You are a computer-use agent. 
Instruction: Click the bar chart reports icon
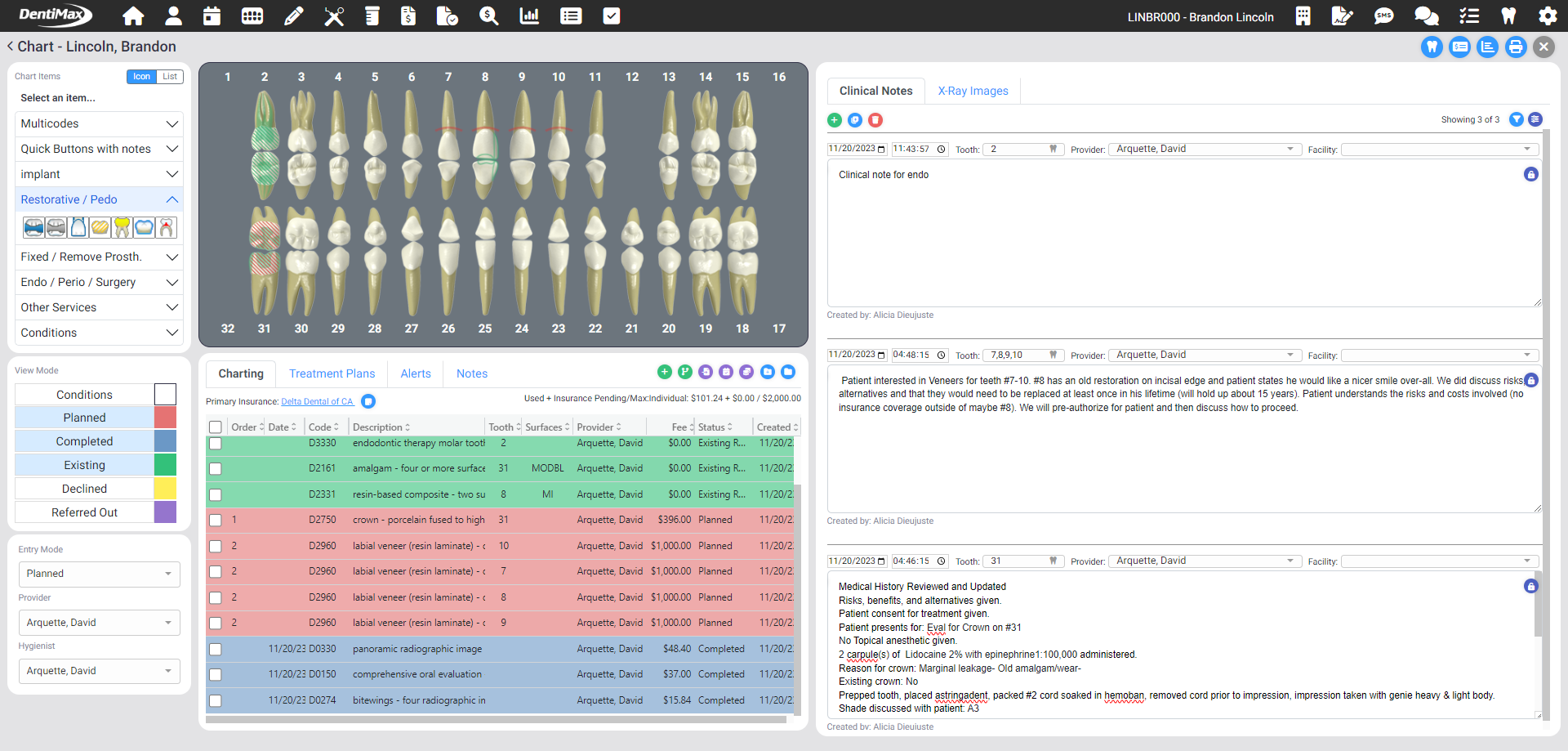point(529,16)
